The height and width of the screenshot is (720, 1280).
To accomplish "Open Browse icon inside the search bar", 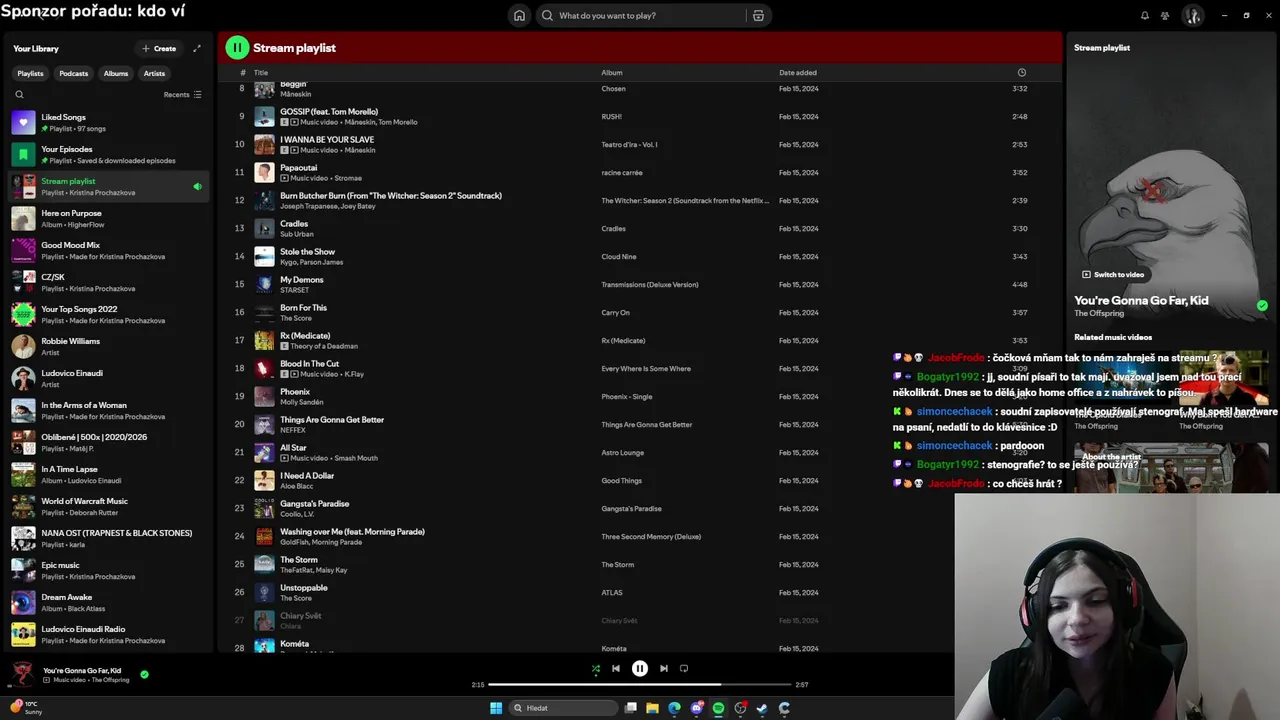I will [x=758, y=15].
